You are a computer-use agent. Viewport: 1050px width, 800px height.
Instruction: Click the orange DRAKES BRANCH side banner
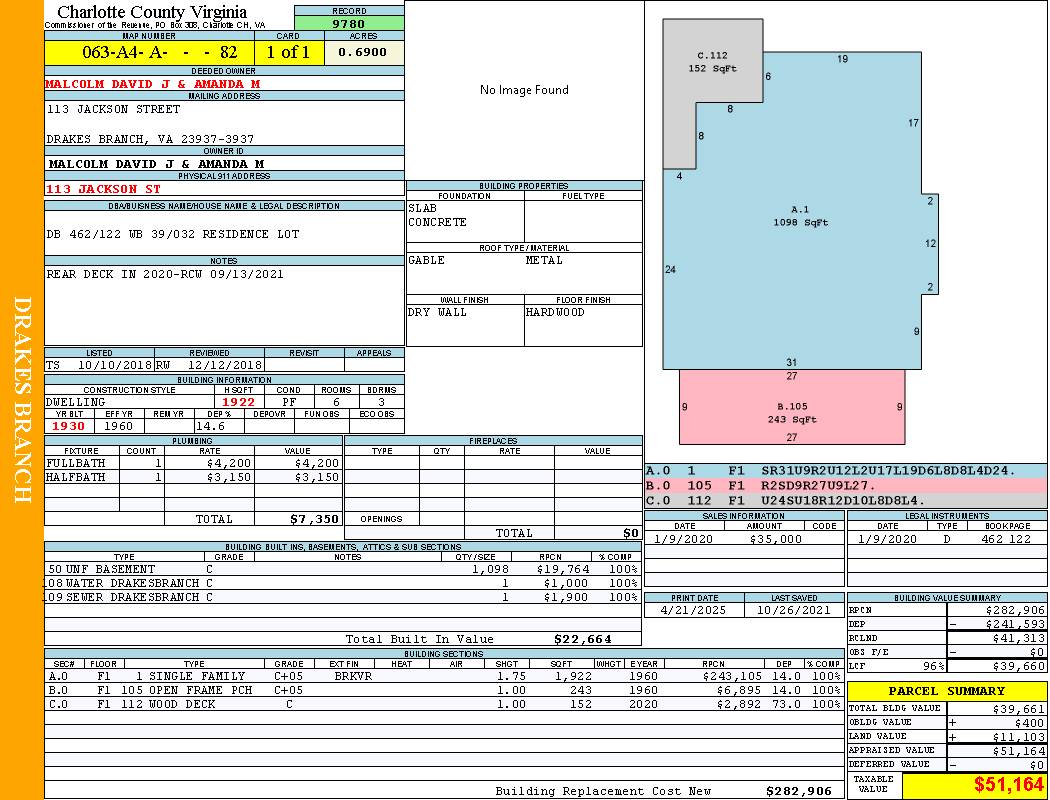pos(22,400)
